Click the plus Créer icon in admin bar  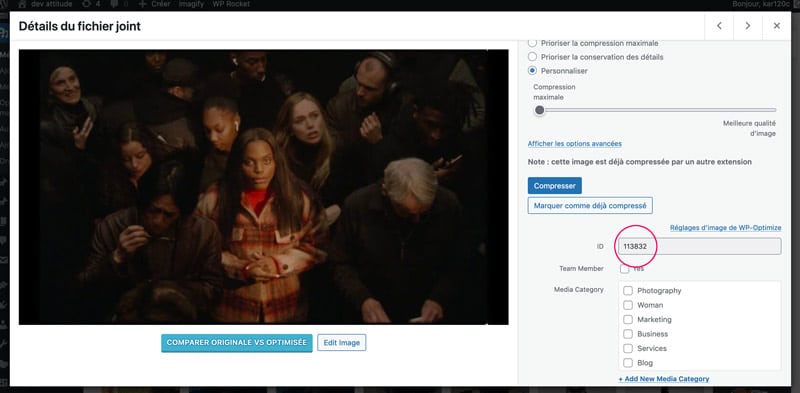[x=142, y=4]
